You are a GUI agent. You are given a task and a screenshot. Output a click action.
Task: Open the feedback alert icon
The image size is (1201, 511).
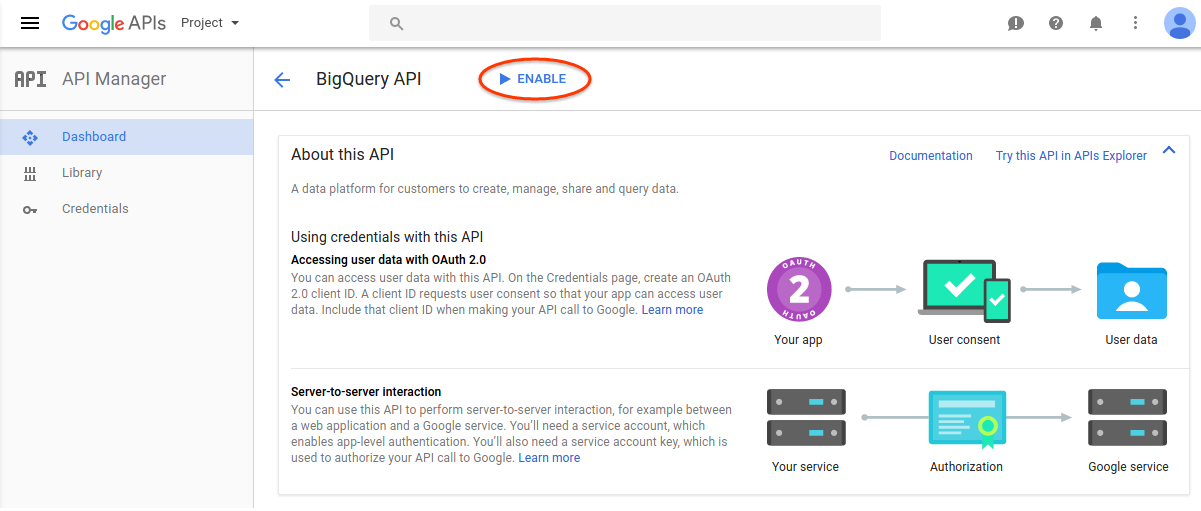click(x=1016, y=23)
